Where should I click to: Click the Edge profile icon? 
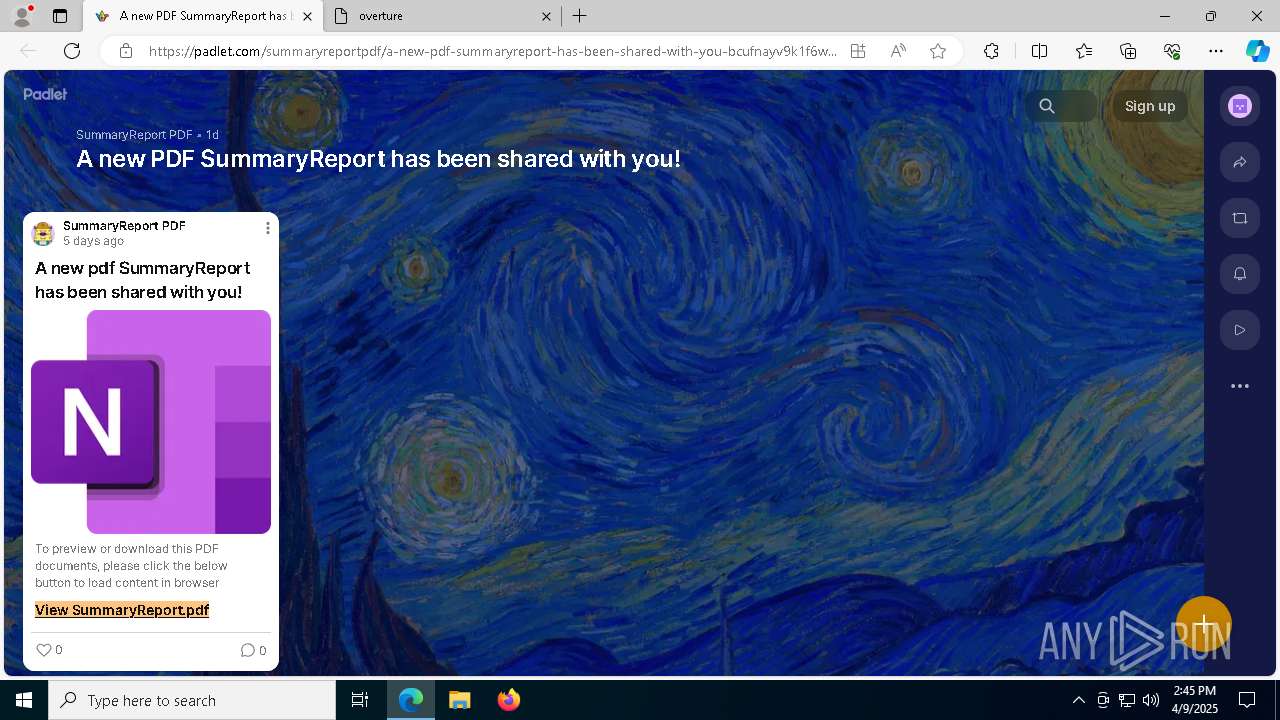point(21,16)
